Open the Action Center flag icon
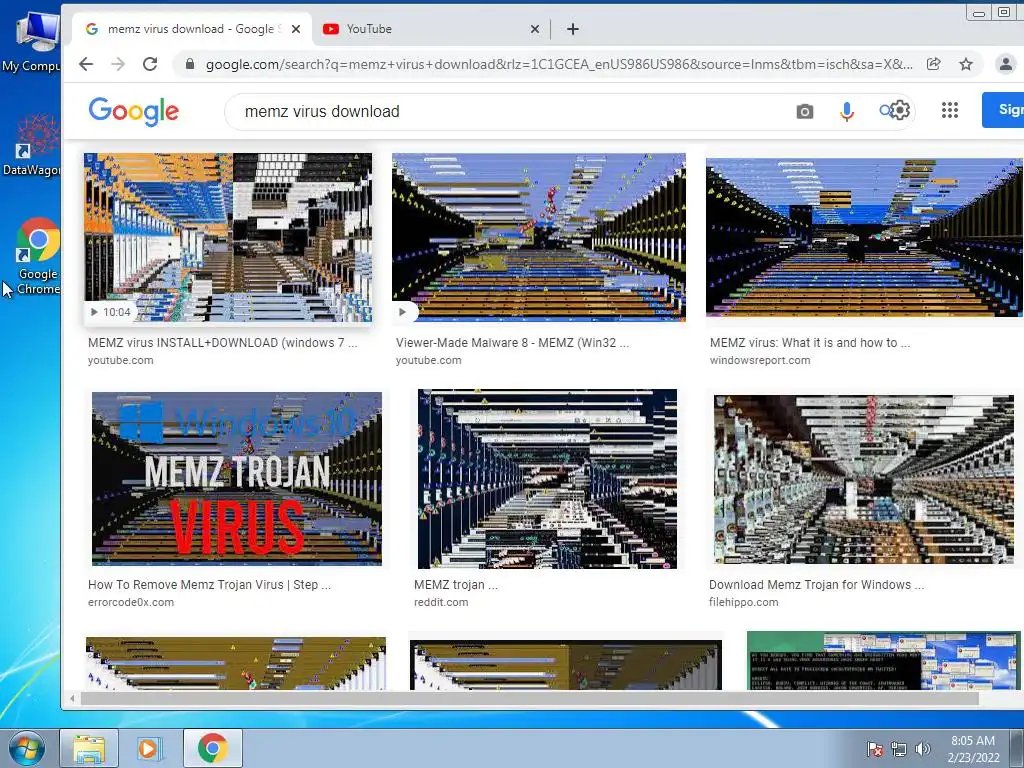The height and width of the screenshot is (768, 1024). 874,749
